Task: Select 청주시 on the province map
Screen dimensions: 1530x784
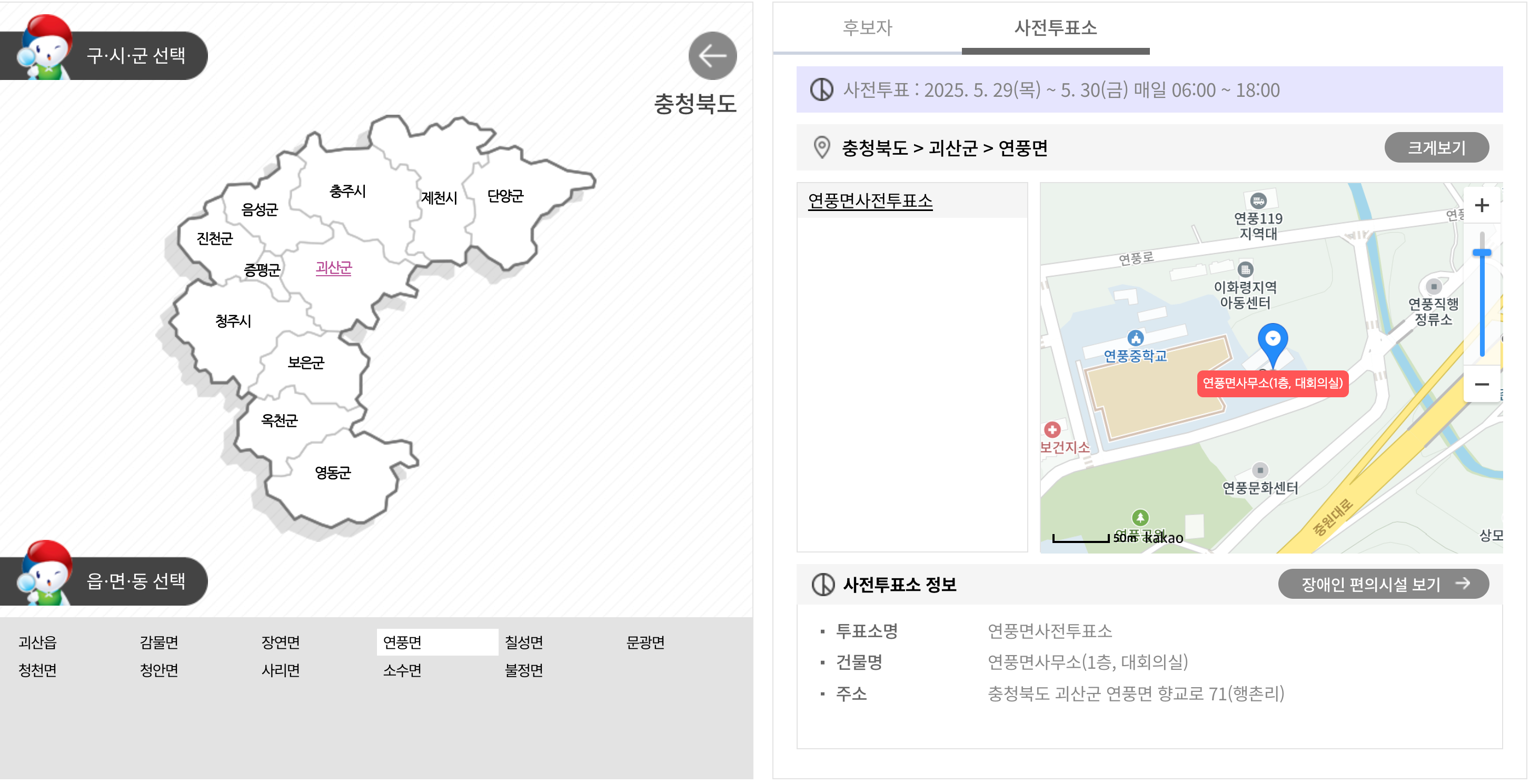Action: (x=233, y=321)
